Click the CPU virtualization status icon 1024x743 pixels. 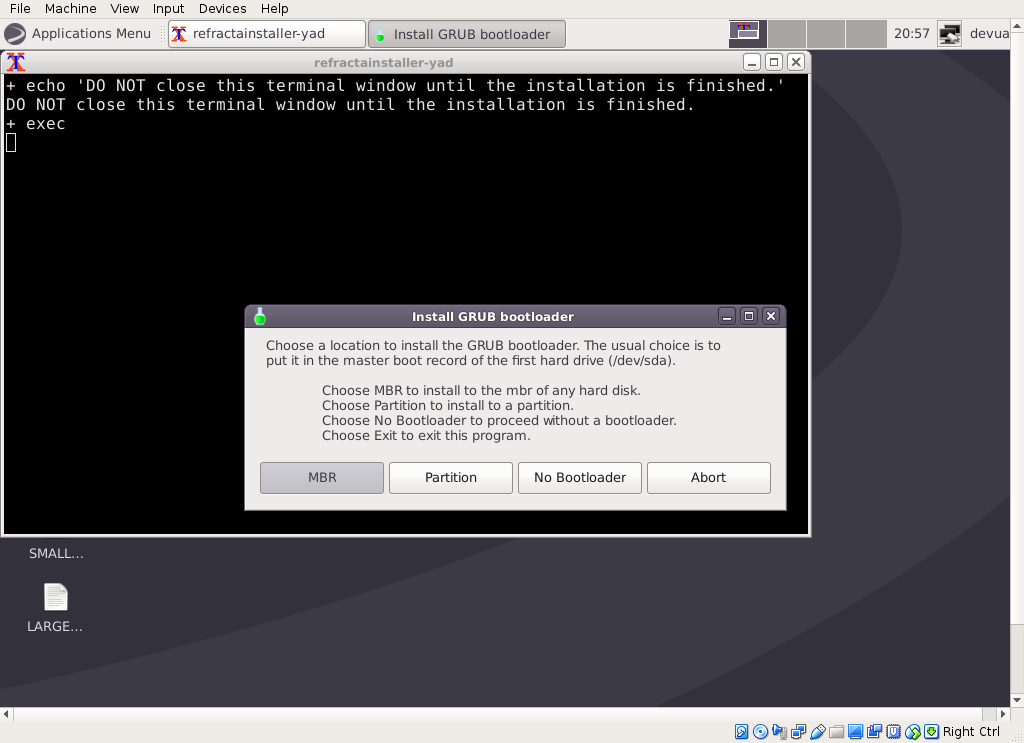893,731
